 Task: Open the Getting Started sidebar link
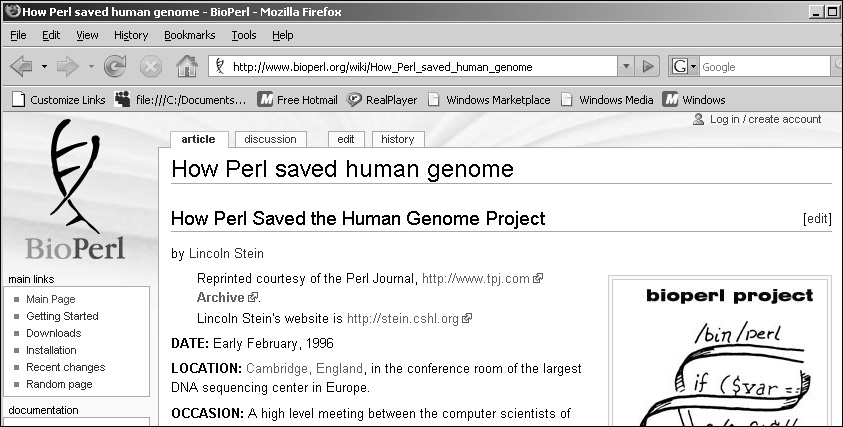click(x=62, y=316)
